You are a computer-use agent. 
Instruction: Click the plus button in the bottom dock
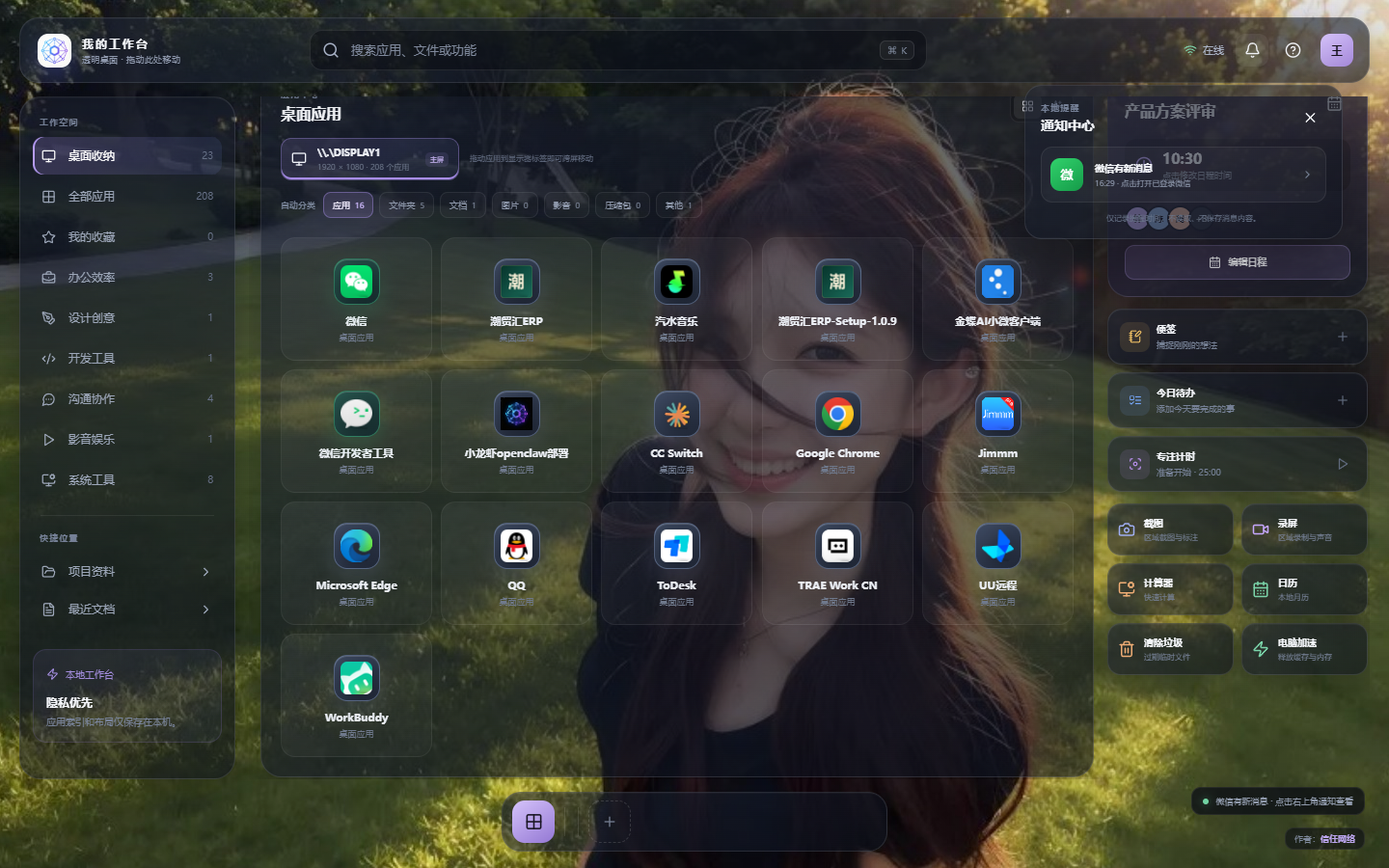click(610, 822)
